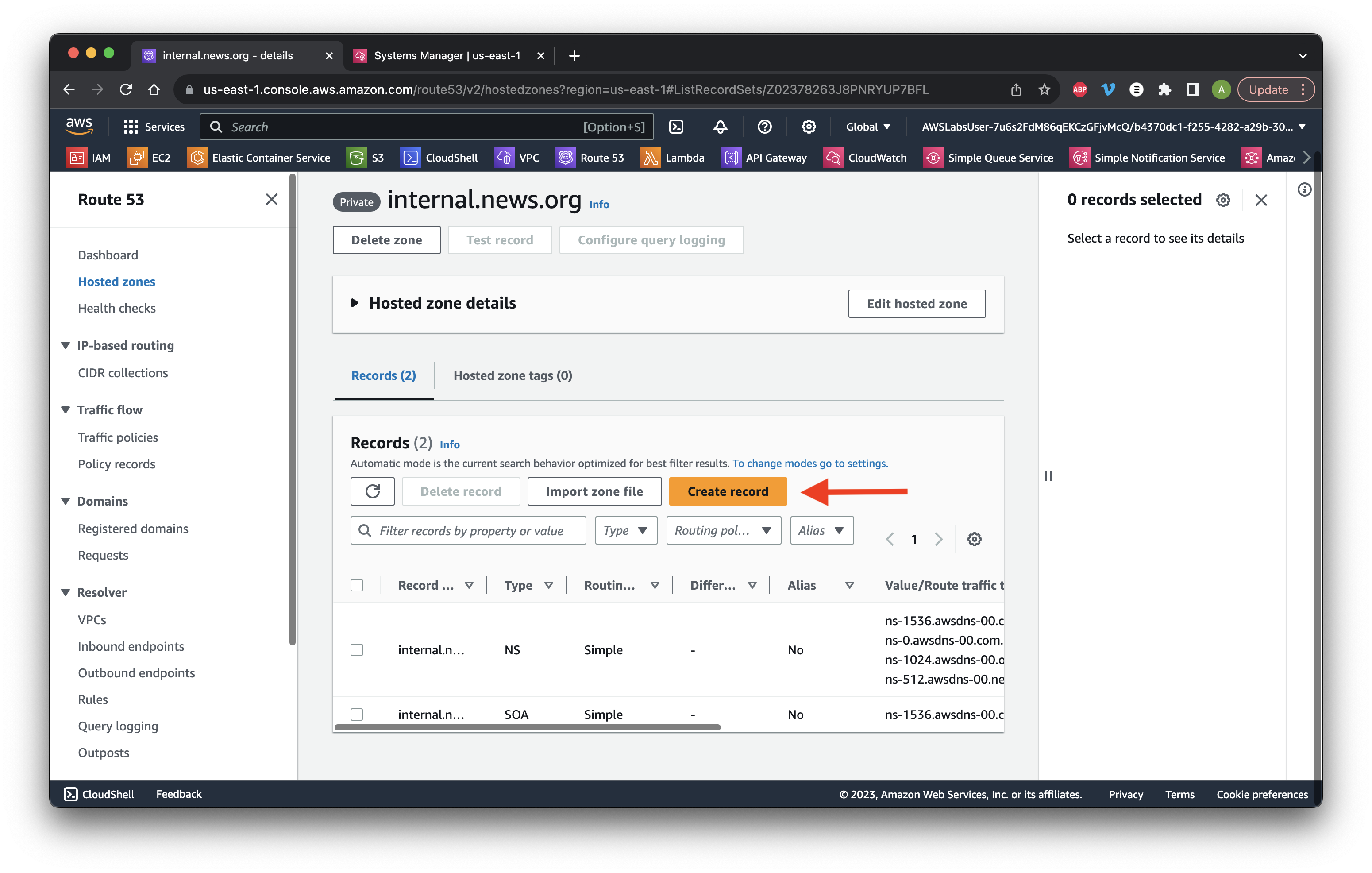
Task: Focus the Filter records search field
Action: [x=468, y=530]
